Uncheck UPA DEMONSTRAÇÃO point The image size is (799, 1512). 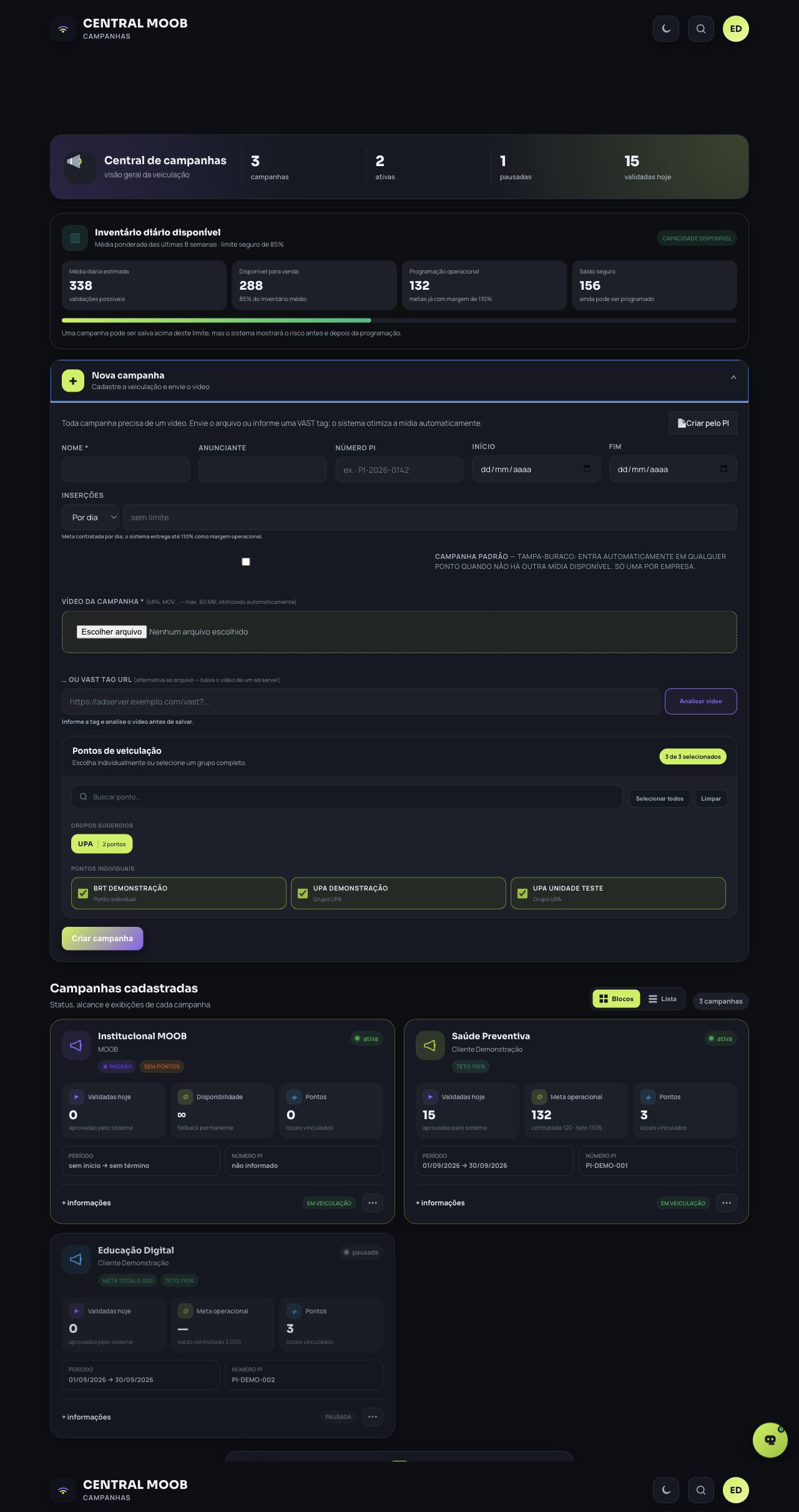point(303,893)
